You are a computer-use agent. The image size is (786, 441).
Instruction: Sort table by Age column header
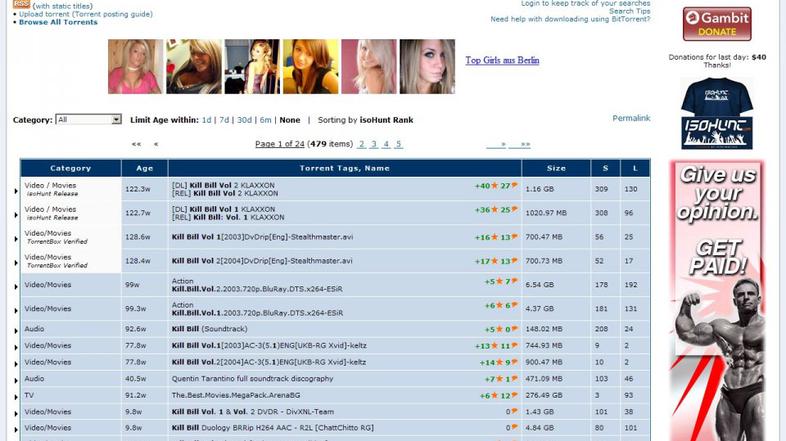(144, 168)
